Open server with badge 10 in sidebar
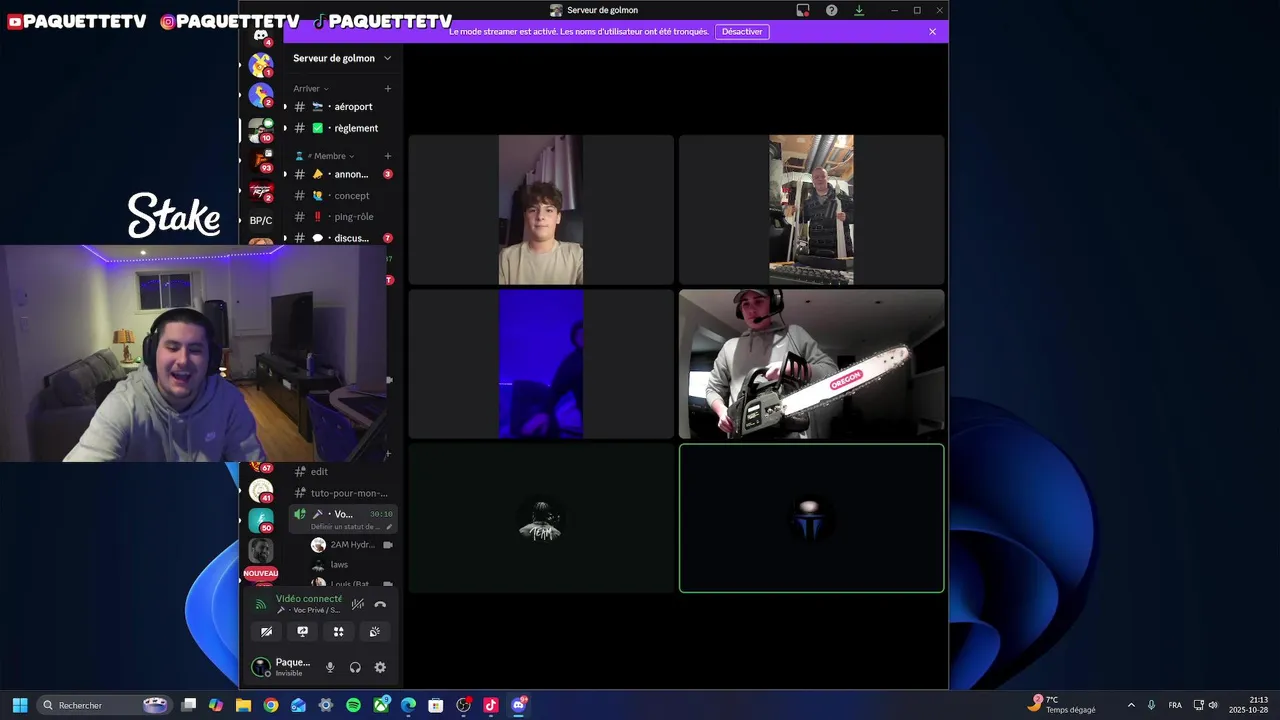1280x720 pixels. pyautogui.click(x=261, y=130)
